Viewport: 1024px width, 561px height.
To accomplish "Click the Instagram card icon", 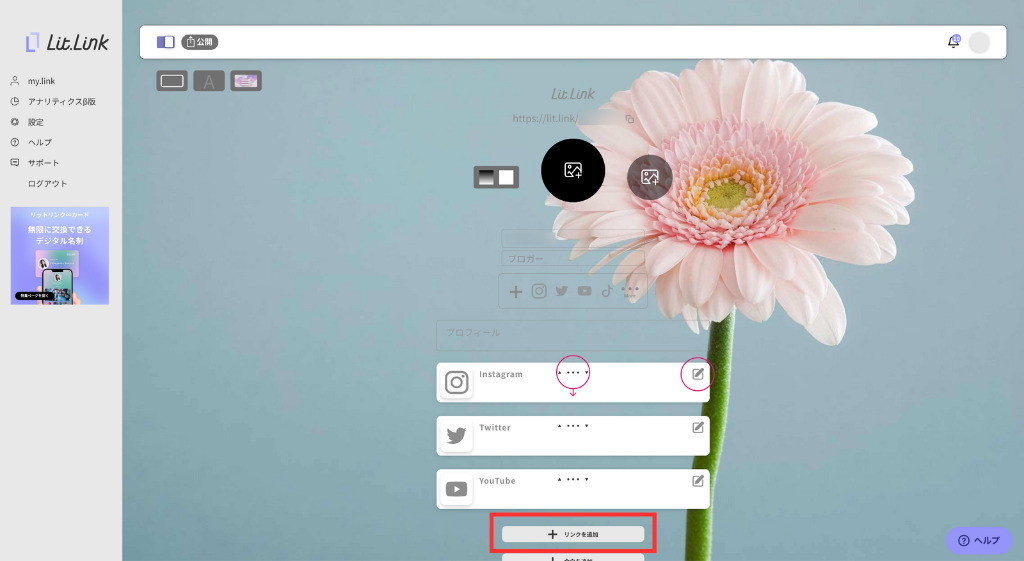I will point(456,382).
